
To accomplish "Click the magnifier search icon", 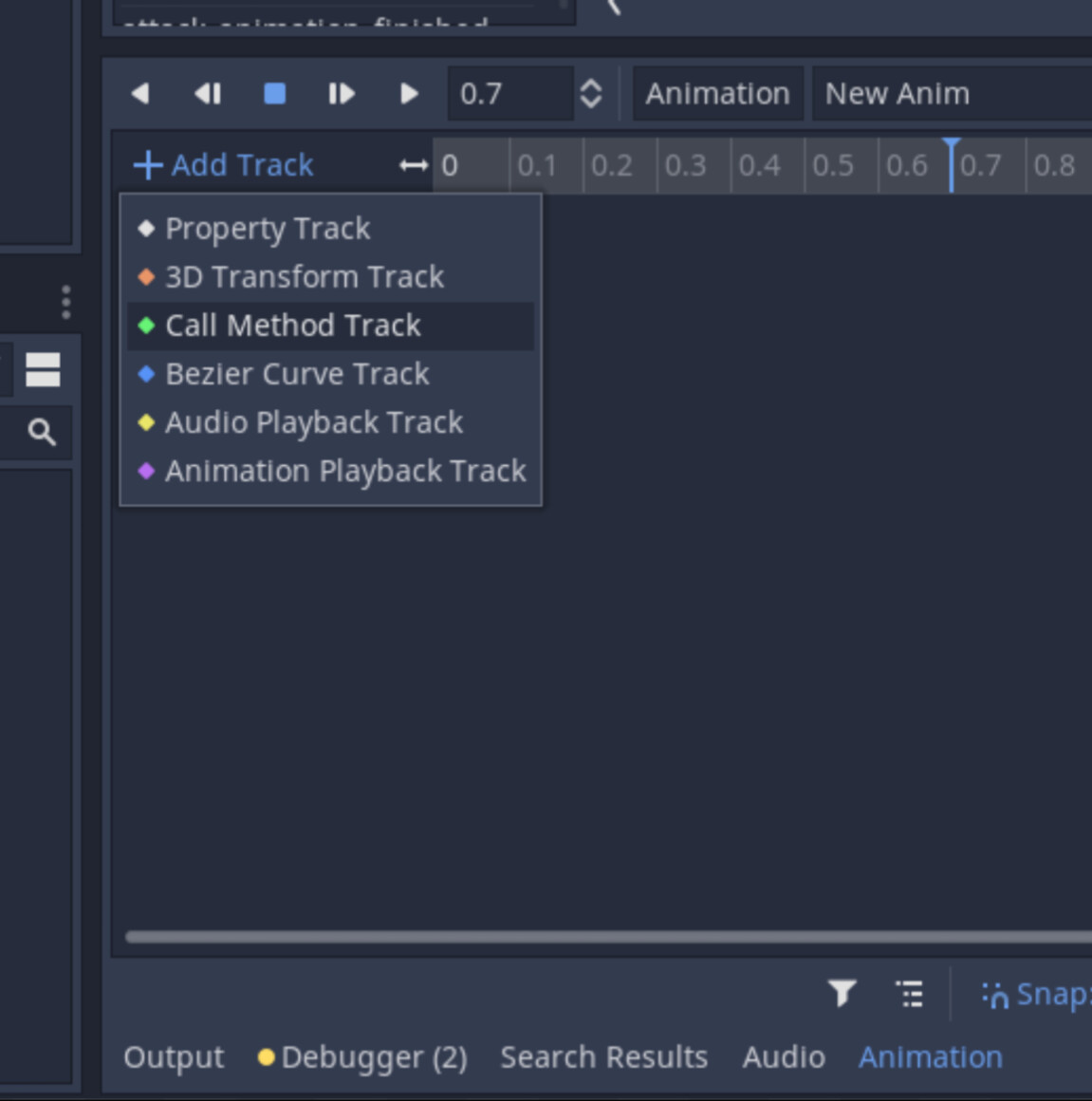I will click(x=42, y=433).
